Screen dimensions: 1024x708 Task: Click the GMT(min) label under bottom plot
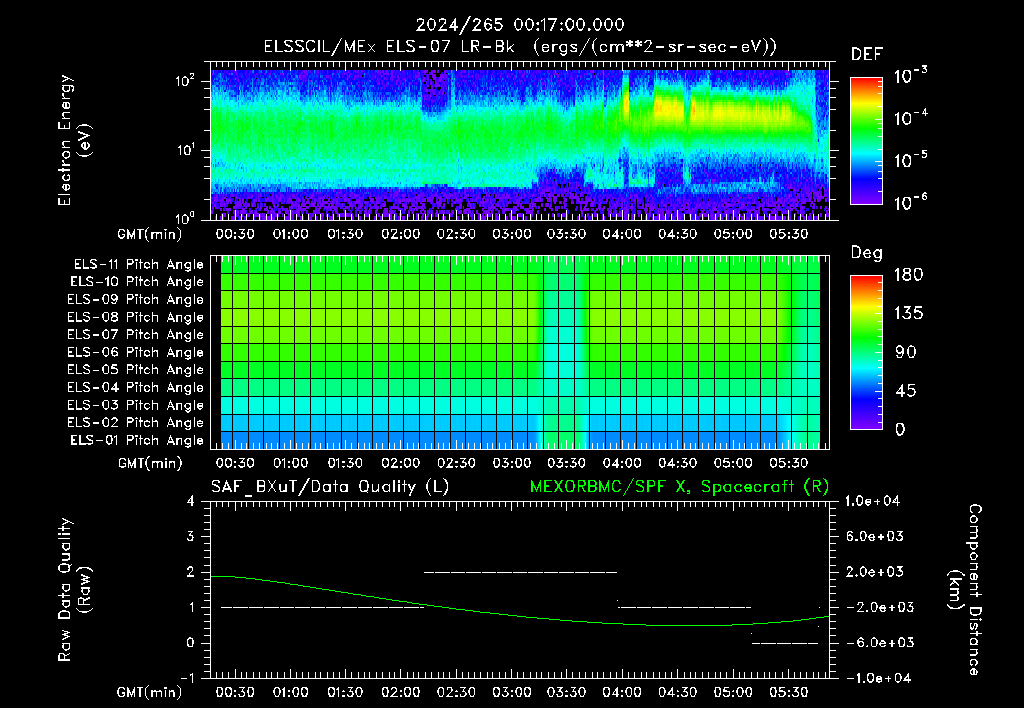pyautogui.click(x=150, y=692)
